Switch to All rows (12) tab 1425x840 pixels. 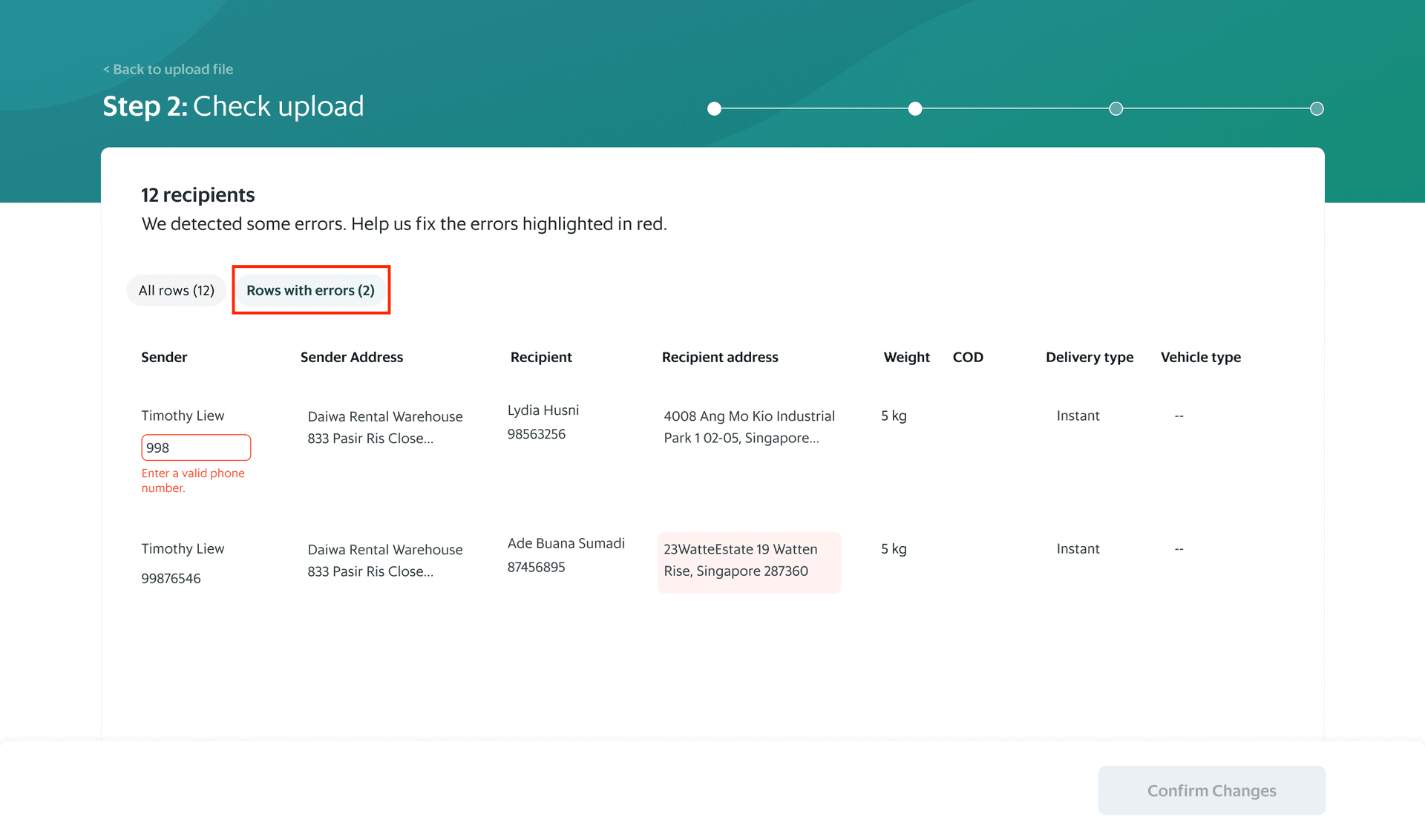[x=177, y=290]
